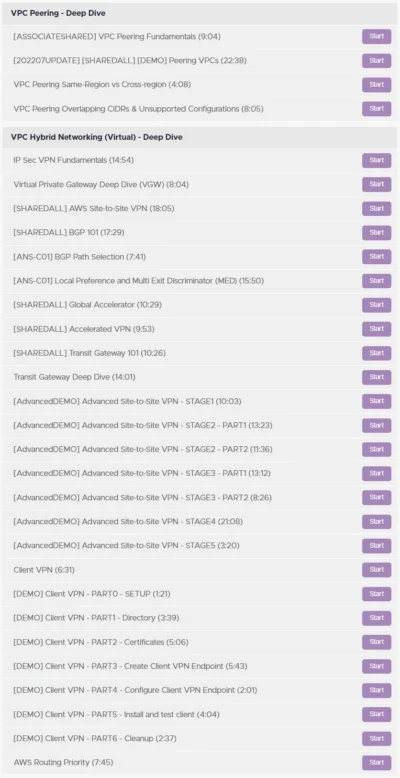Start Client VPN PART2 Certificates demo

(376, 642)
